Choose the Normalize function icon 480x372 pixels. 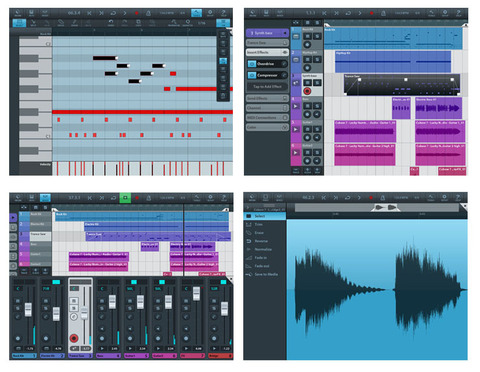pyautogui.click(x=249, y=249)
